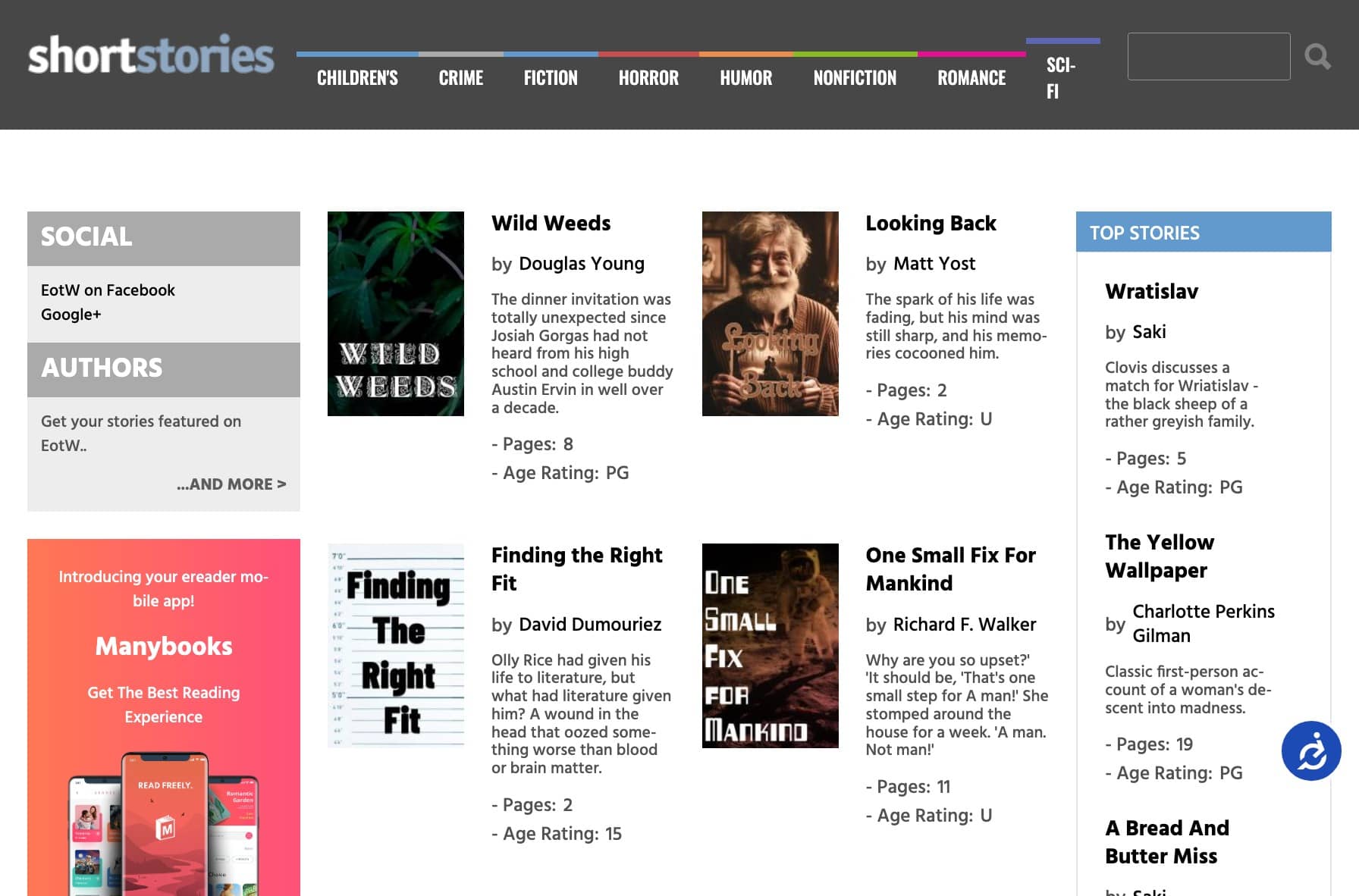Click inside the search text field

pyautogui.click(x=1208, y=57)
